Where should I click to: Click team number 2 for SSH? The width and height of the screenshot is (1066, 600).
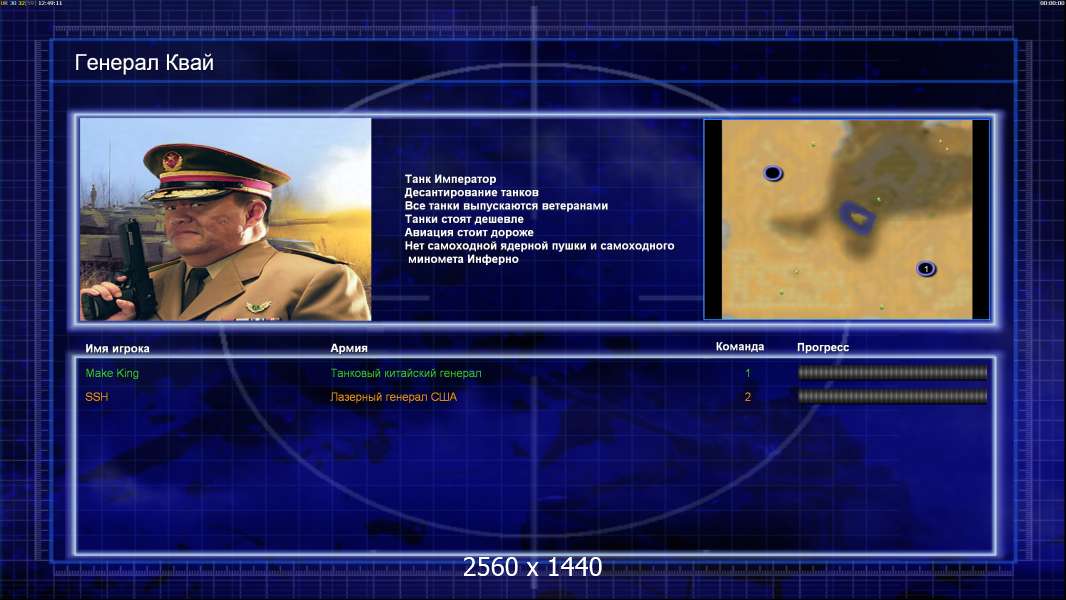(x=748, y=397)
